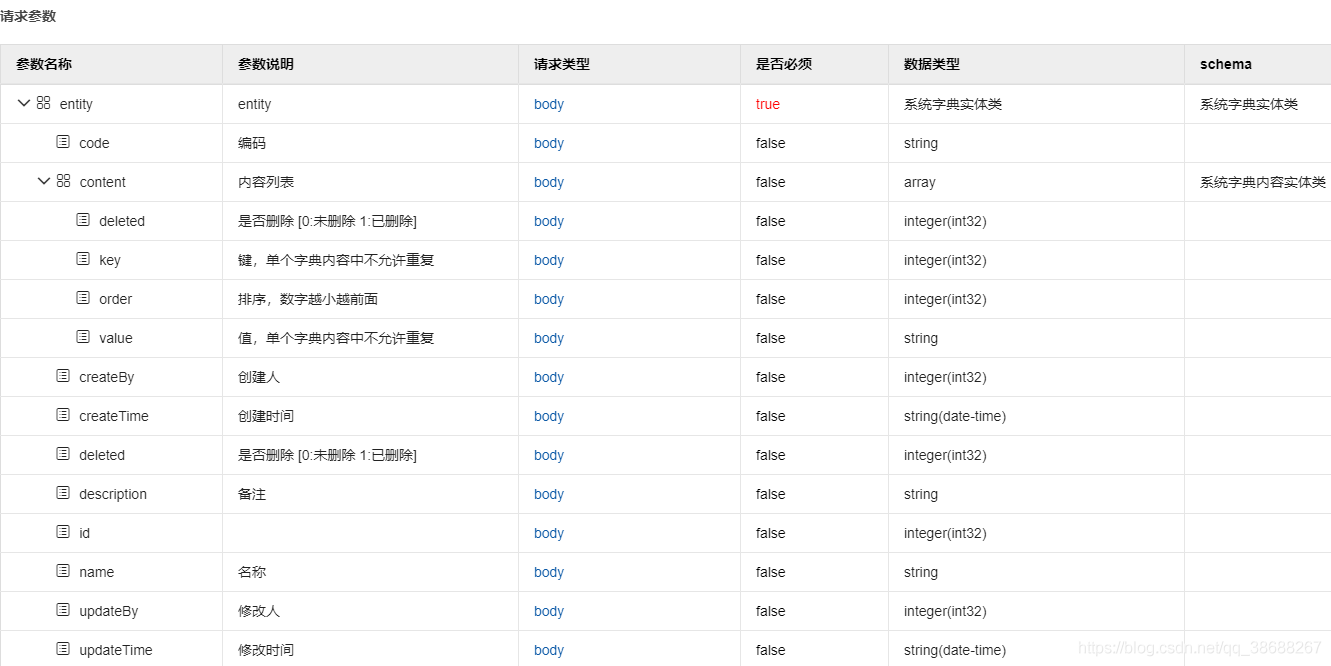Click the field icon beside createBy
The height and width of the screenshot is (666, 1331).
[x=63, y=376]
